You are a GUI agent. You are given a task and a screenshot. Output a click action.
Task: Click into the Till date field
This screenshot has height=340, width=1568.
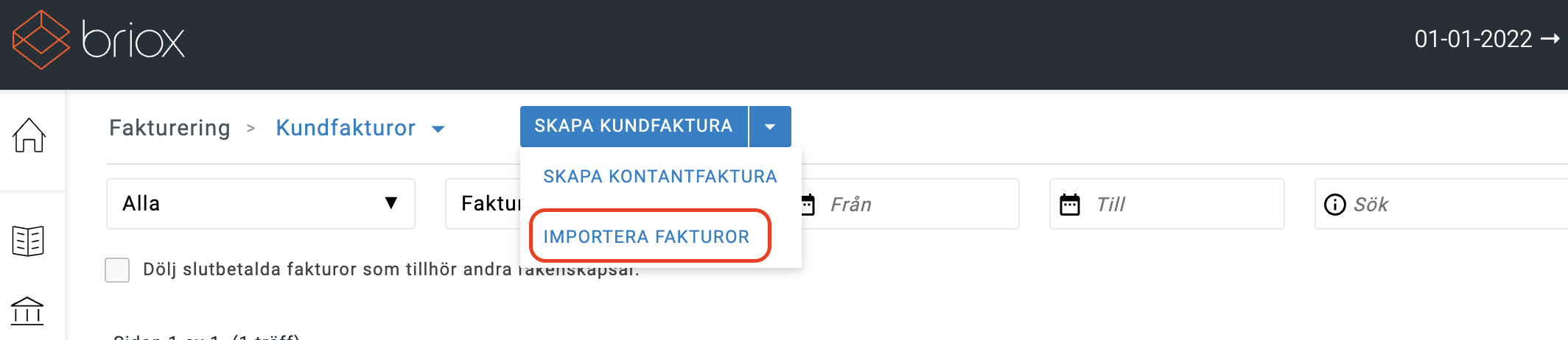pos(1167,204)
